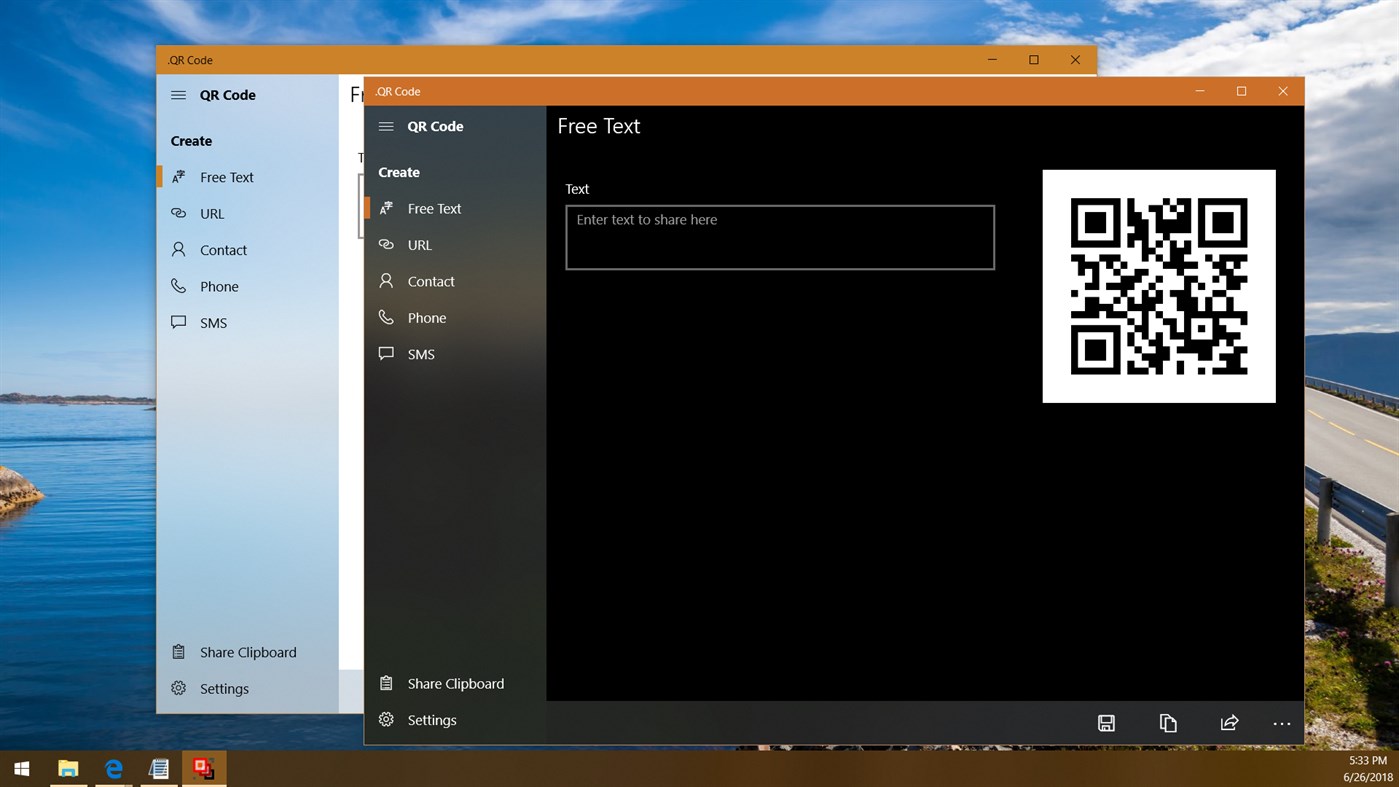Select URL from the Create menu
This screenshot has width=1399, height=787.
[418, 244]
